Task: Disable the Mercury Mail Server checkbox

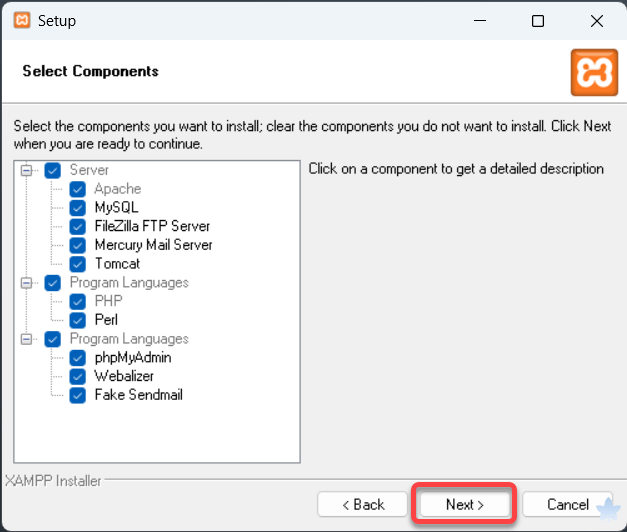Action: (x=78, y=245)
